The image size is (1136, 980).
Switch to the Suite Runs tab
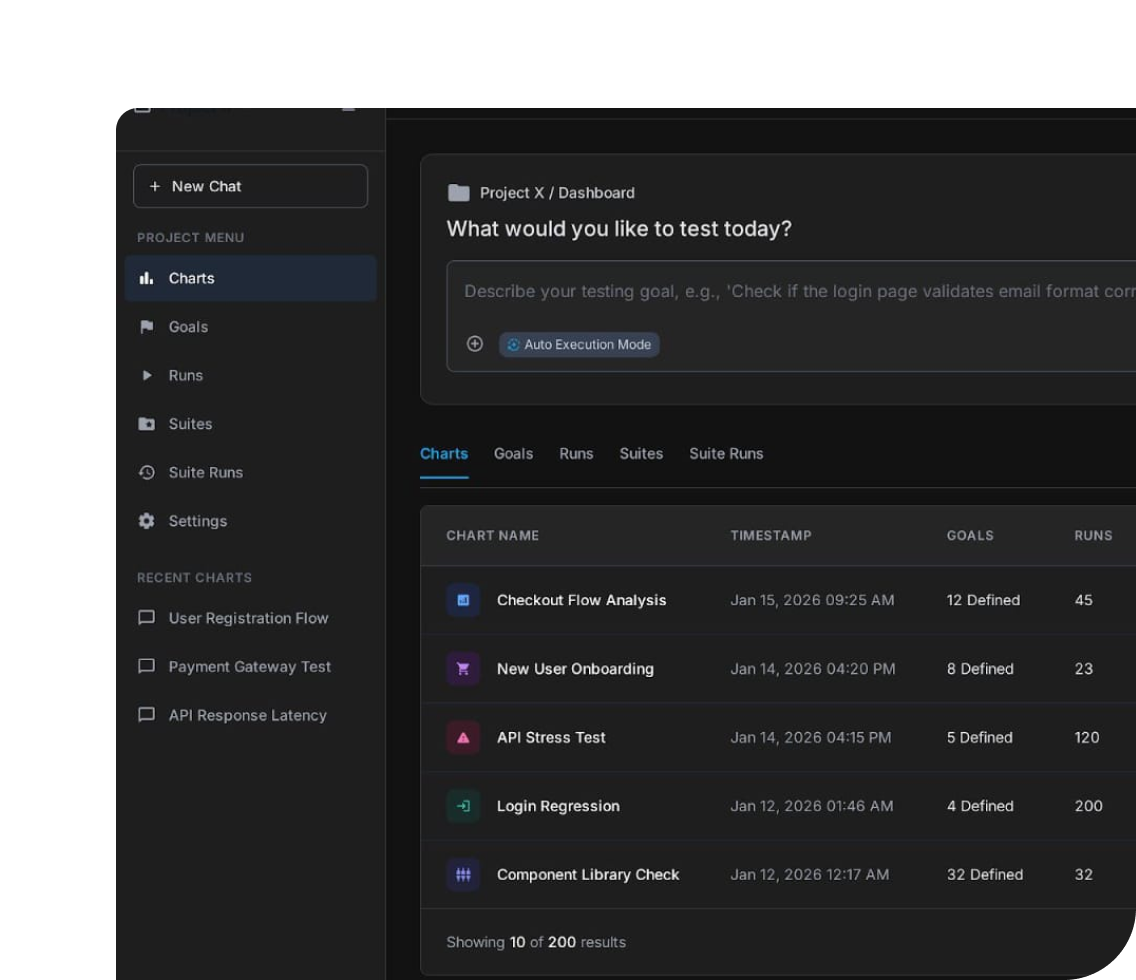point(725,454)
